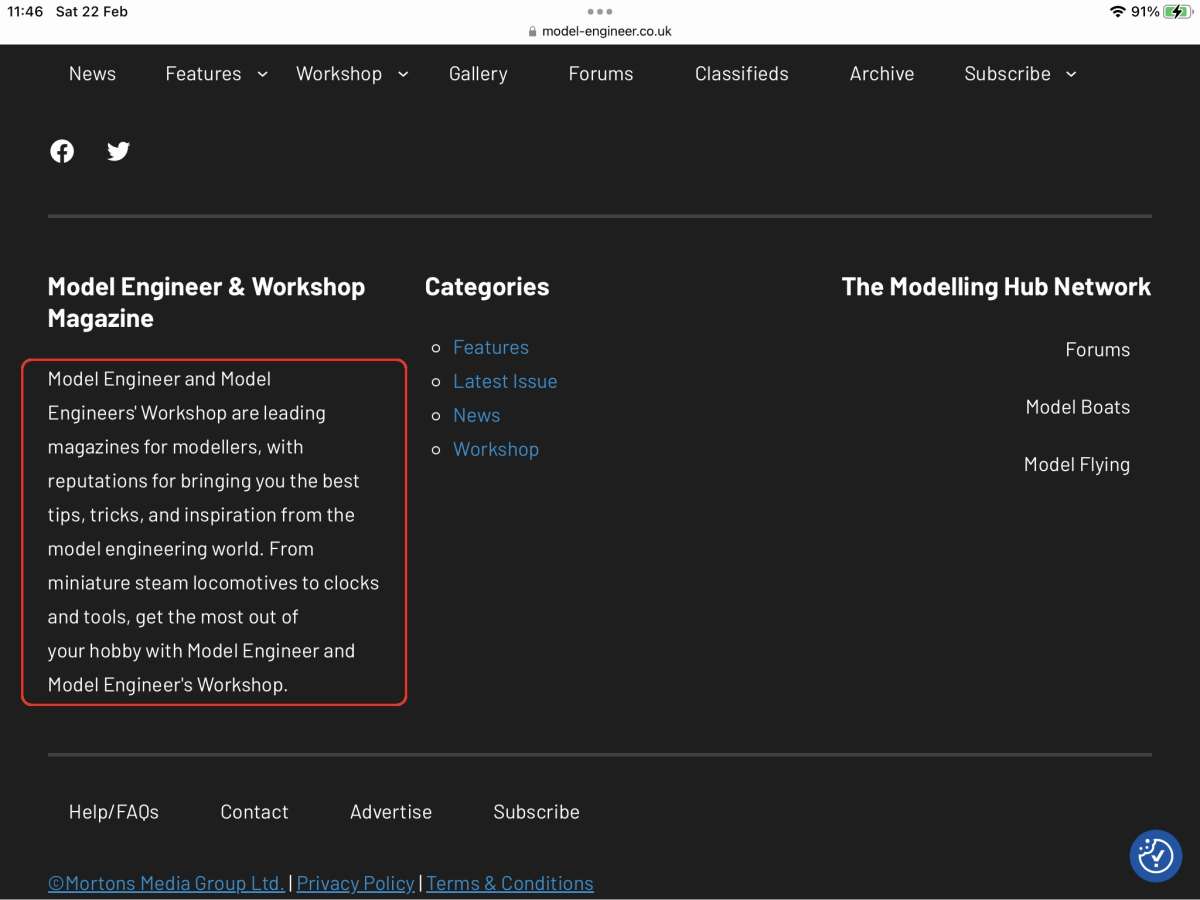Screen dimensions: 1200x900
Task: Open the Mortons Media Group Ltd. link
Action: [166, 883]
